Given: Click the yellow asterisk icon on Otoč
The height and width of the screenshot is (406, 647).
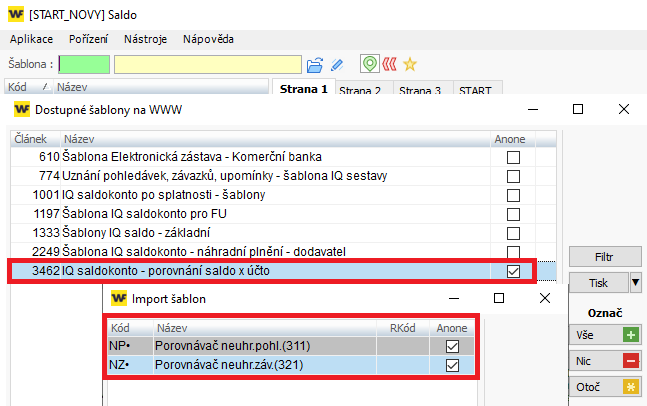Looking at the screenshot, I should 629,386.
